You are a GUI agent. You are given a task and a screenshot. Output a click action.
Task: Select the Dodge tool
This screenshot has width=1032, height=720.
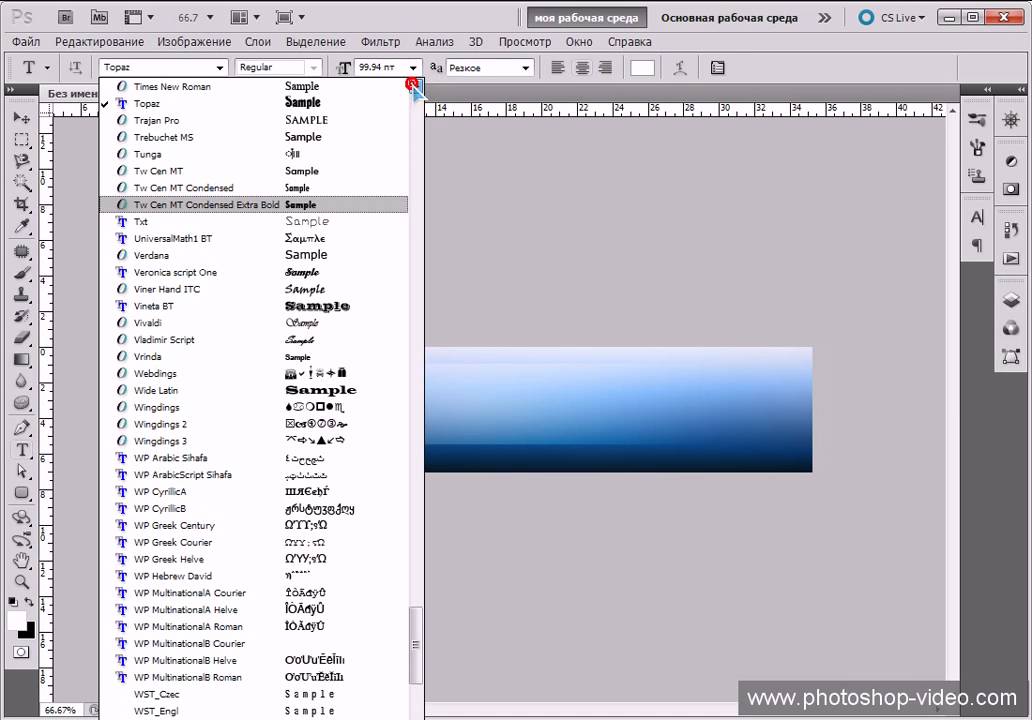(x=22, y=403)
